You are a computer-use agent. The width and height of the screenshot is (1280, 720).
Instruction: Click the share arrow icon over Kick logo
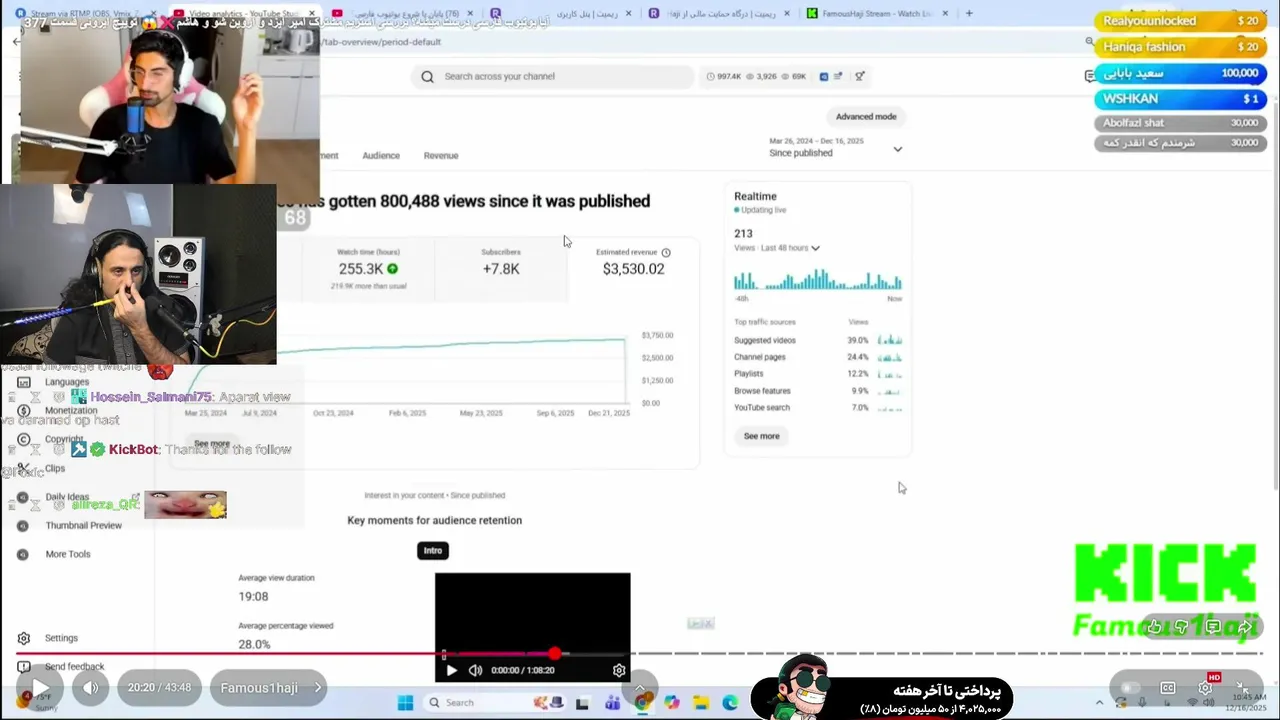pos(1244,627)
